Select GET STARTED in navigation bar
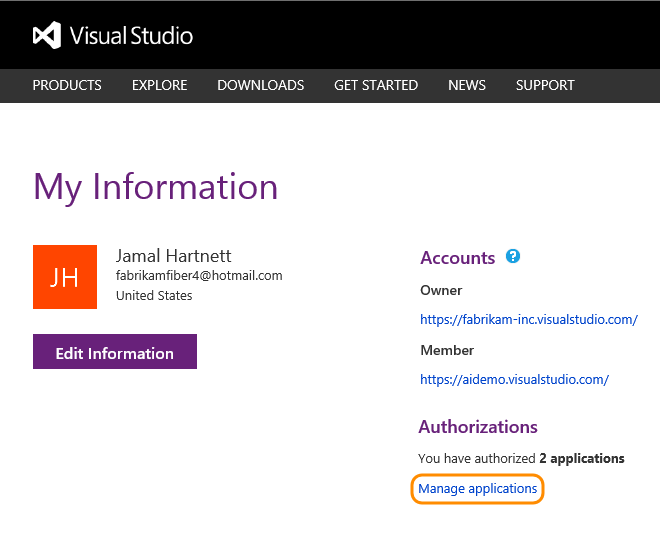The image size is (660, 540). click(376, 85)
